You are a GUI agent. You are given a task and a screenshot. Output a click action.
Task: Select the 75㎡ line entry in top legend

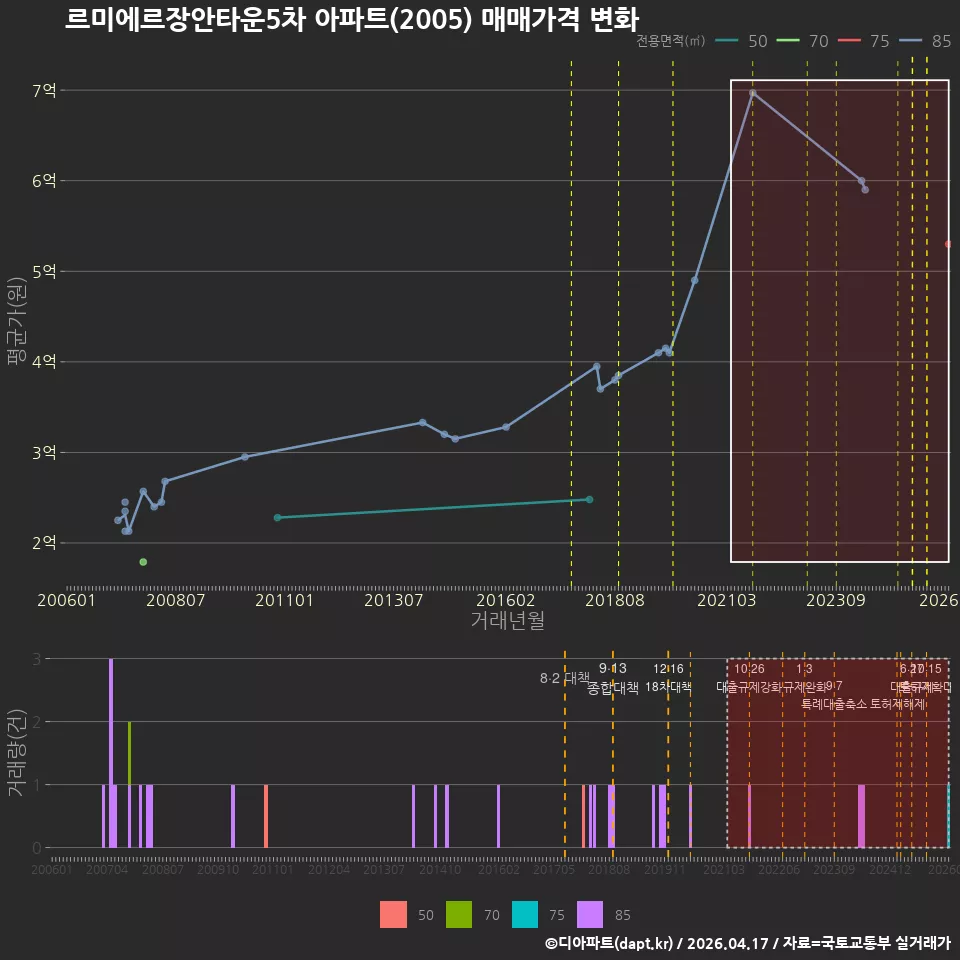[x=864, y=41]
